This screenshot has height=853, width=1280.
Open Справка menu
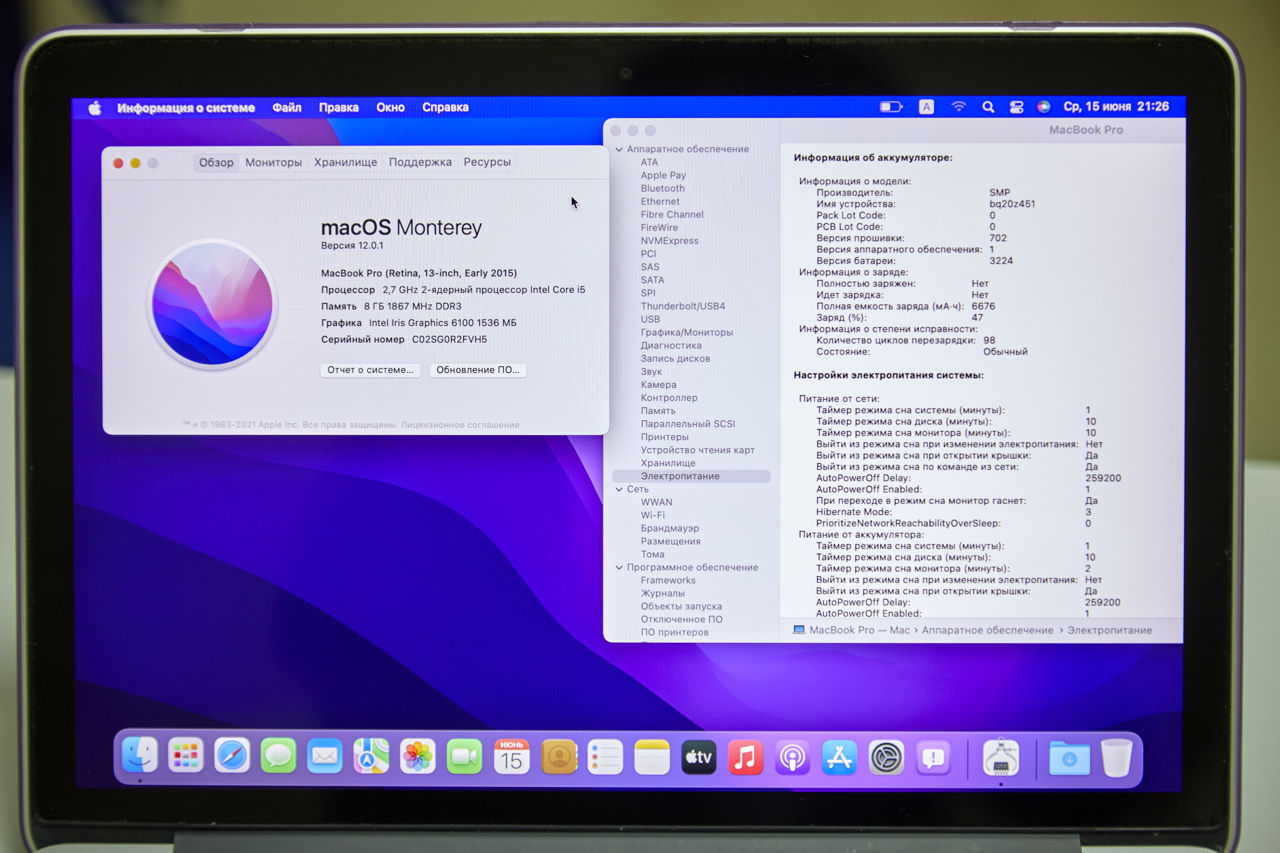[x=445, y=107]
